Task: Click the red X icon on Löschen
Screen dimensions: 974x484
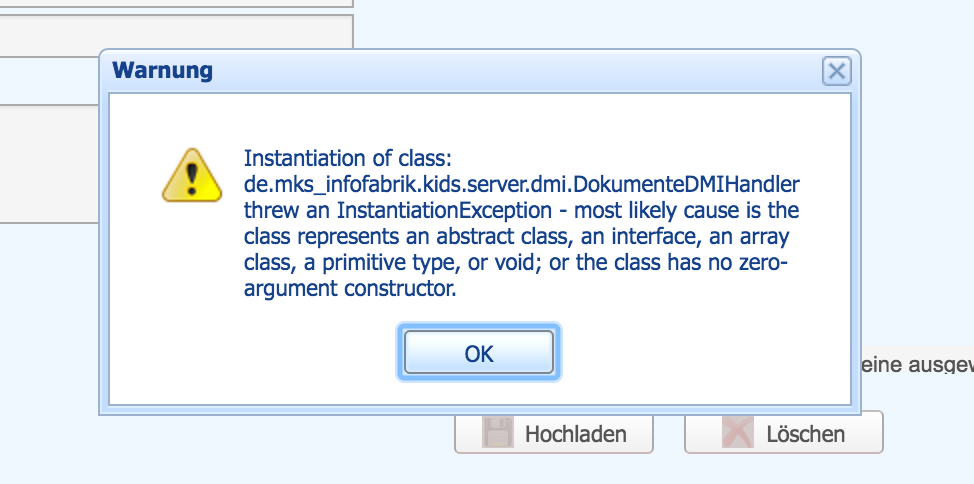Action: coord(737,433)
